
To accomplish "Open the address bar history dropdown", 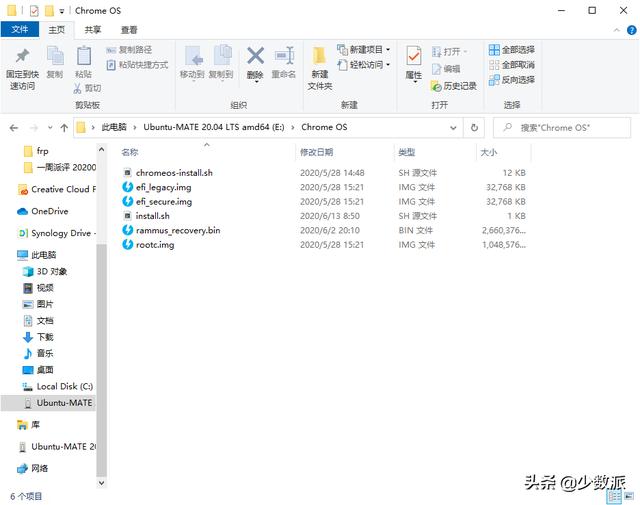I will click(x=453, y=128).
